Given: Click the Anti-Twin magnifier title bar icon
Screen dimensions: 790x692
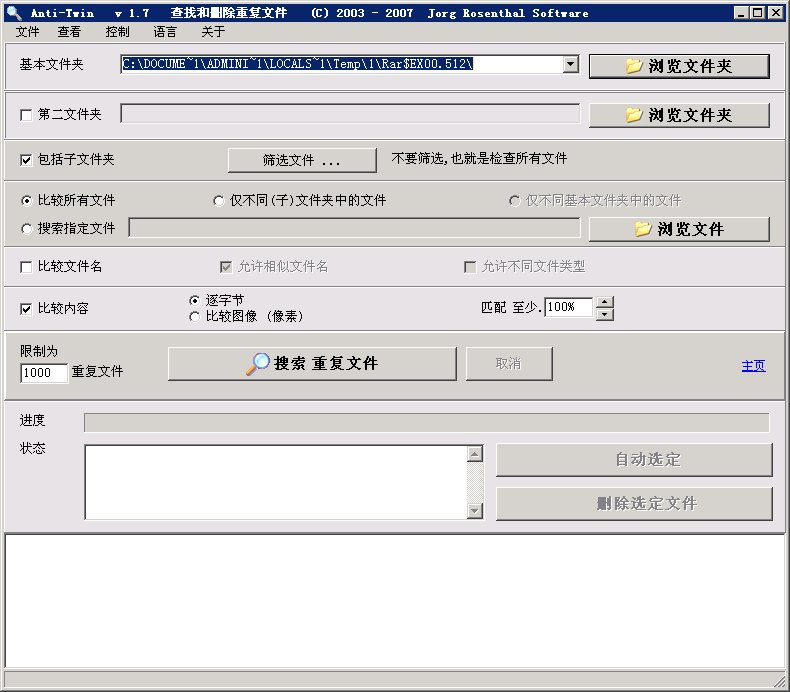Looking at the screenshot, I should (13, 13).
